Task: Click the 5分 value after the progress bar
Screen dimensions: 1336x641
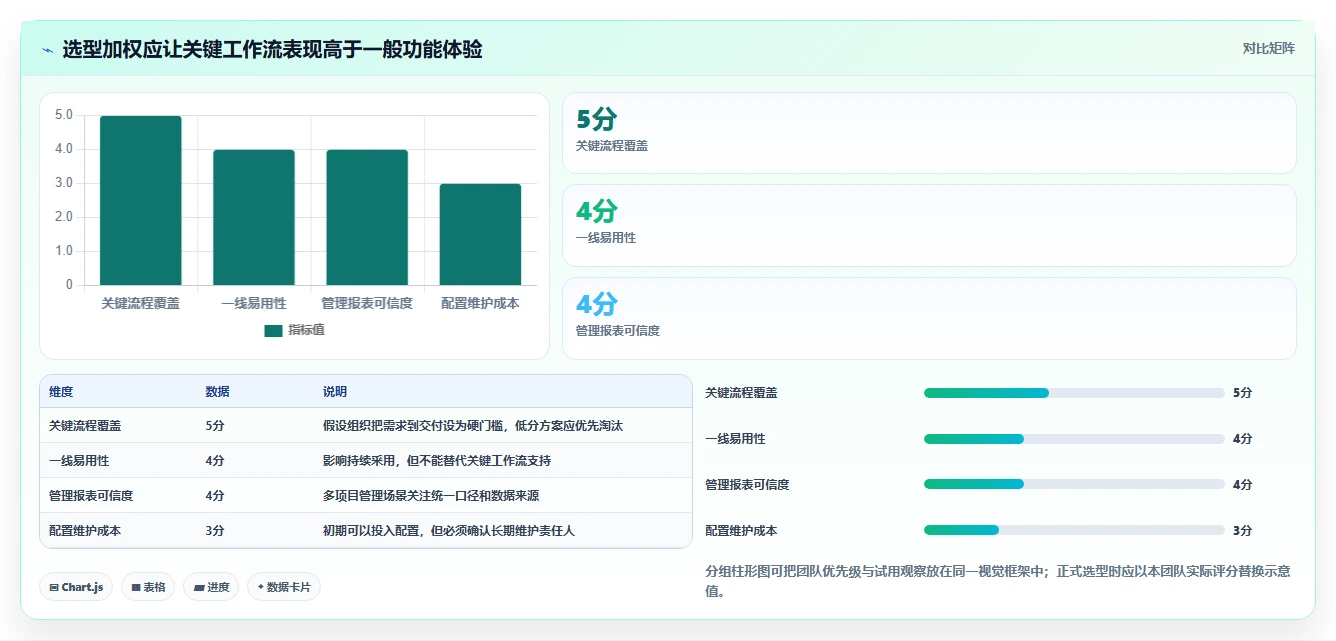Action: 1243,393
